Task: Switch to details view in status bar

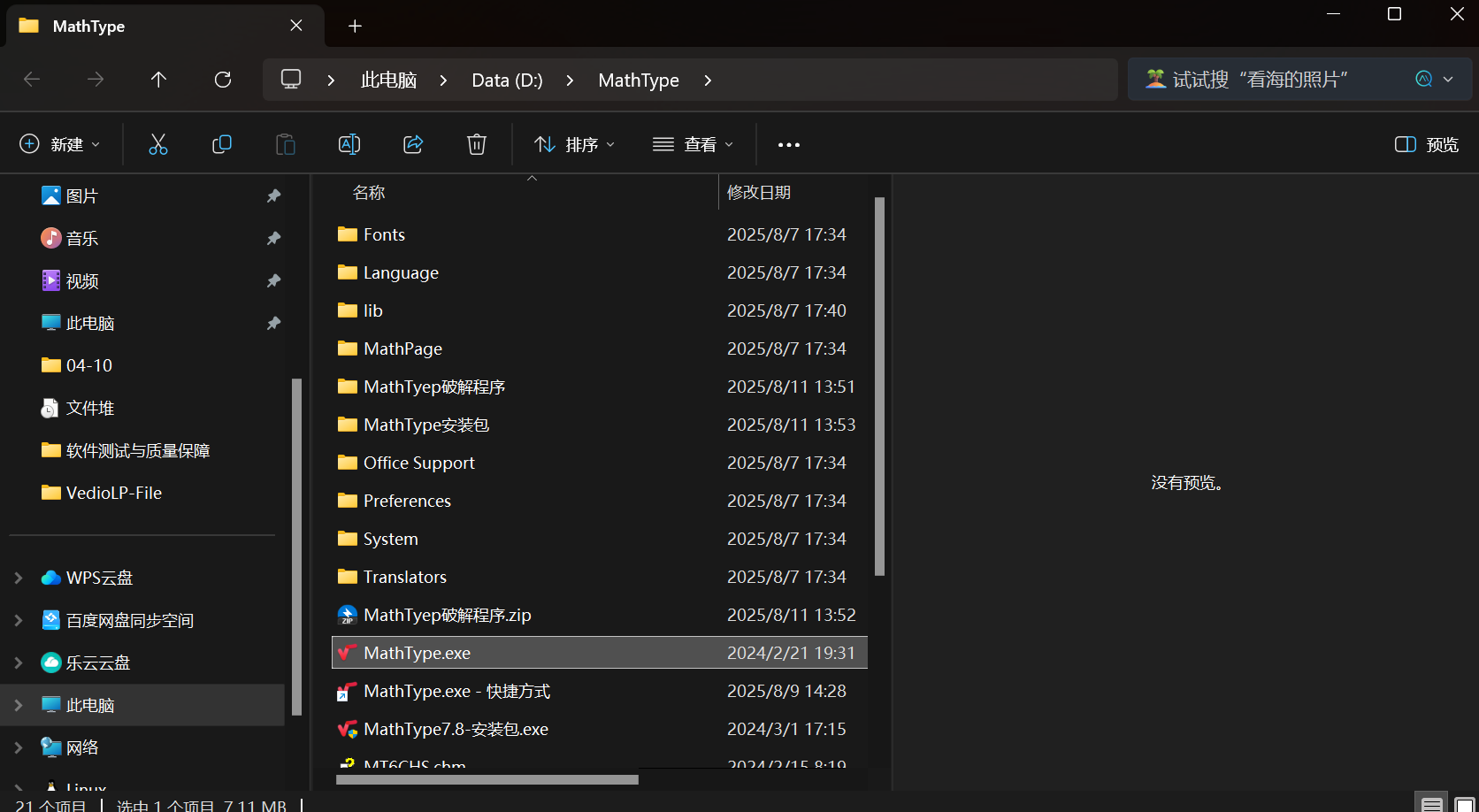Action: coord(1432,804)
